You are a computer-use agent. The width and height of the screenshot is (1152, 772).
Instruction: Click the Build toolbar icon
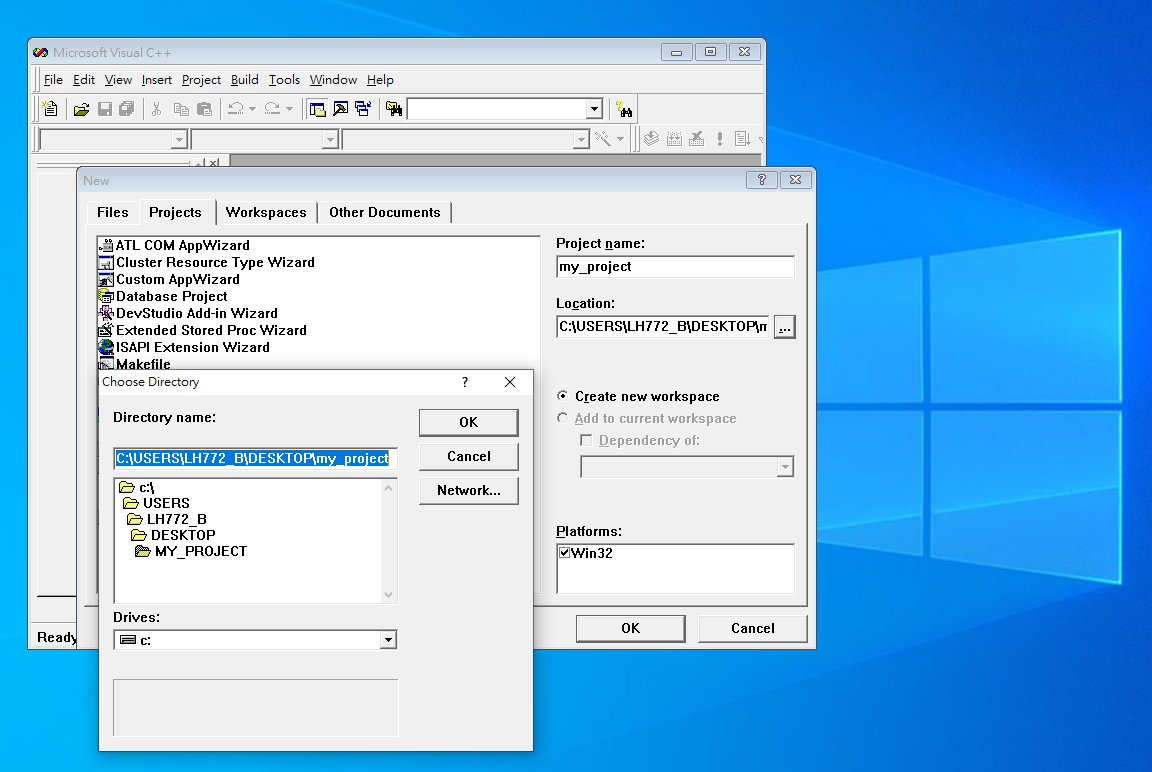point(674,139)
